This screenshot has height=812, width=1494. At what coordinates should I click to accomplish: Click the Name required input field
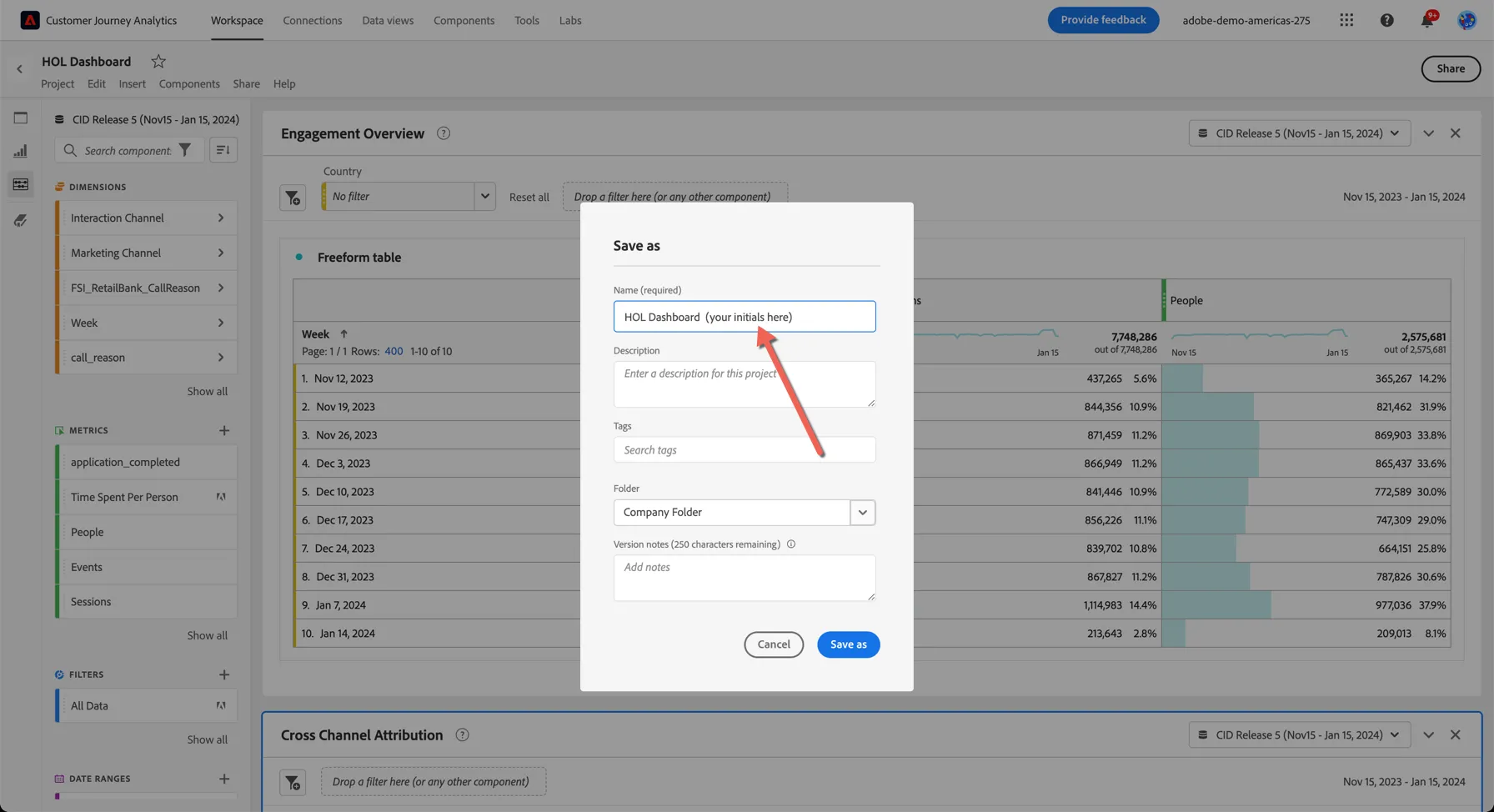(x=744, y=317)
